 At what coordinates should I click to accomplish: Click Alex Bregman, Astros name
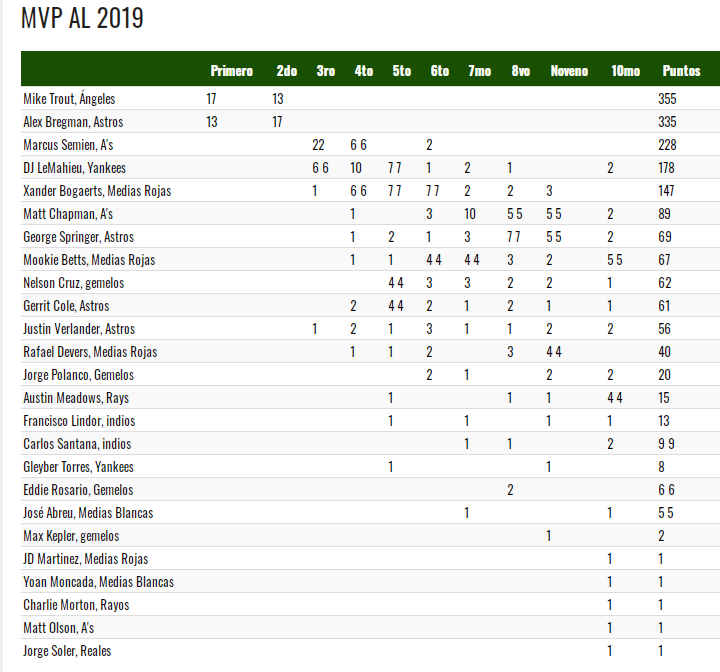point(73,122)
